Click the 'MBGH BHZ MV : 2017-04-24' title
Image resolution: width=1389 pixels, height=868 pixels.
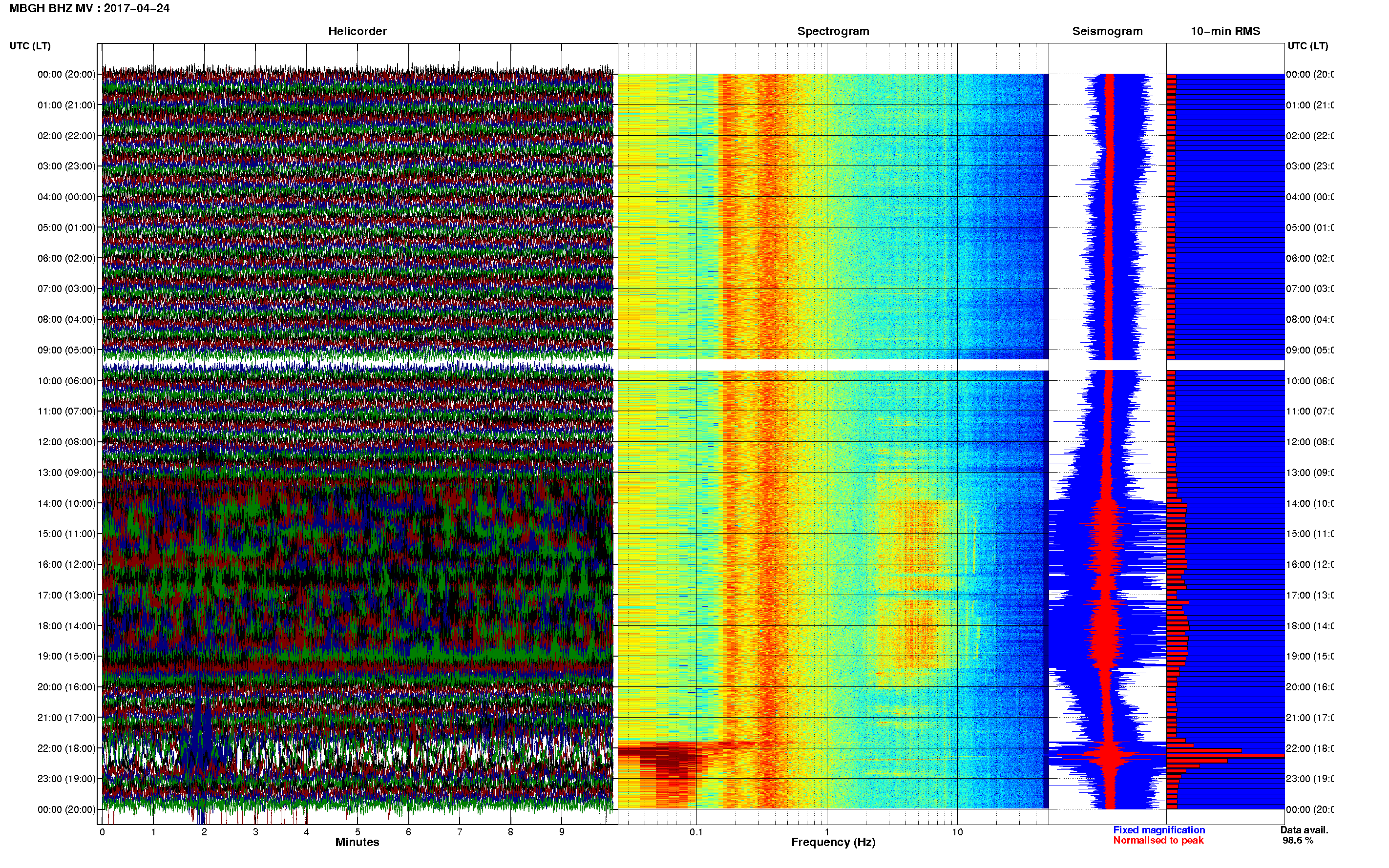coord(89,9)
